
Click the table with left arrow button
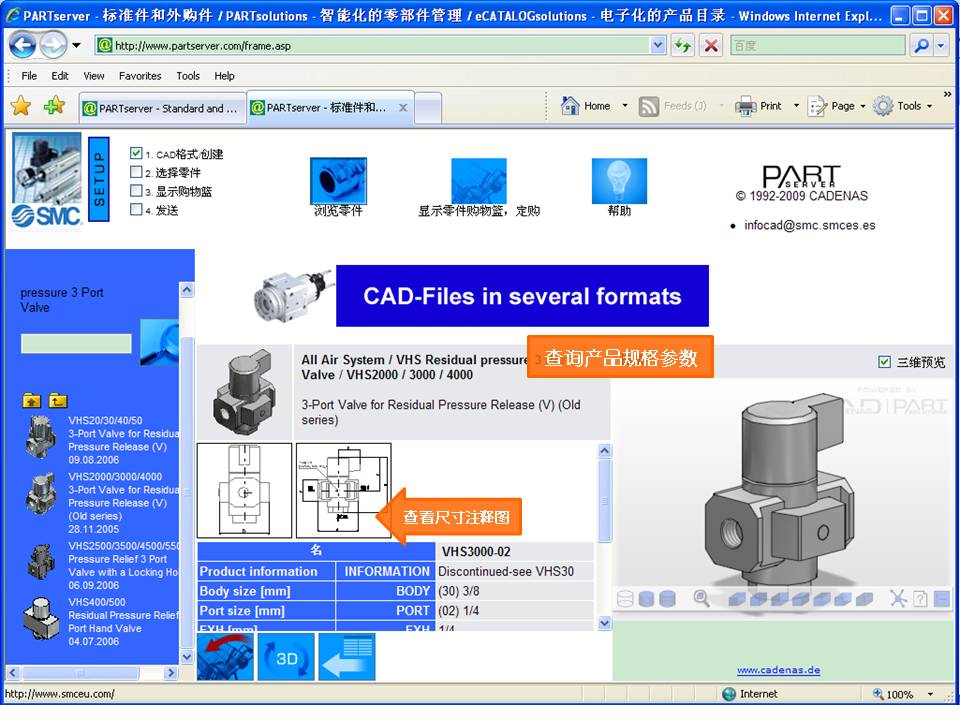[347, 656]
